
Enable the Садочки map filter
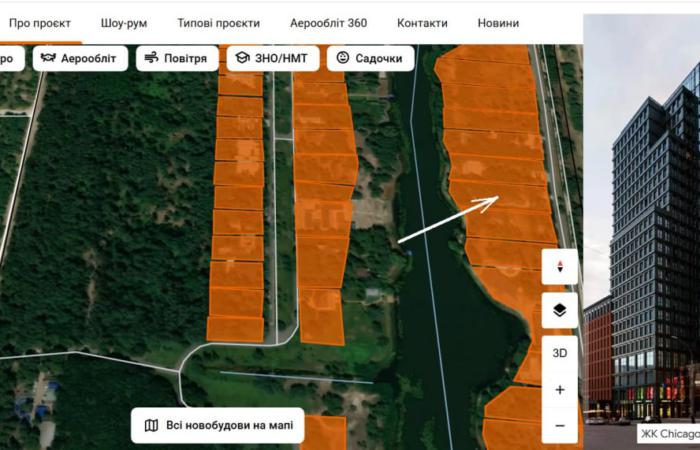tap(370, 59)
